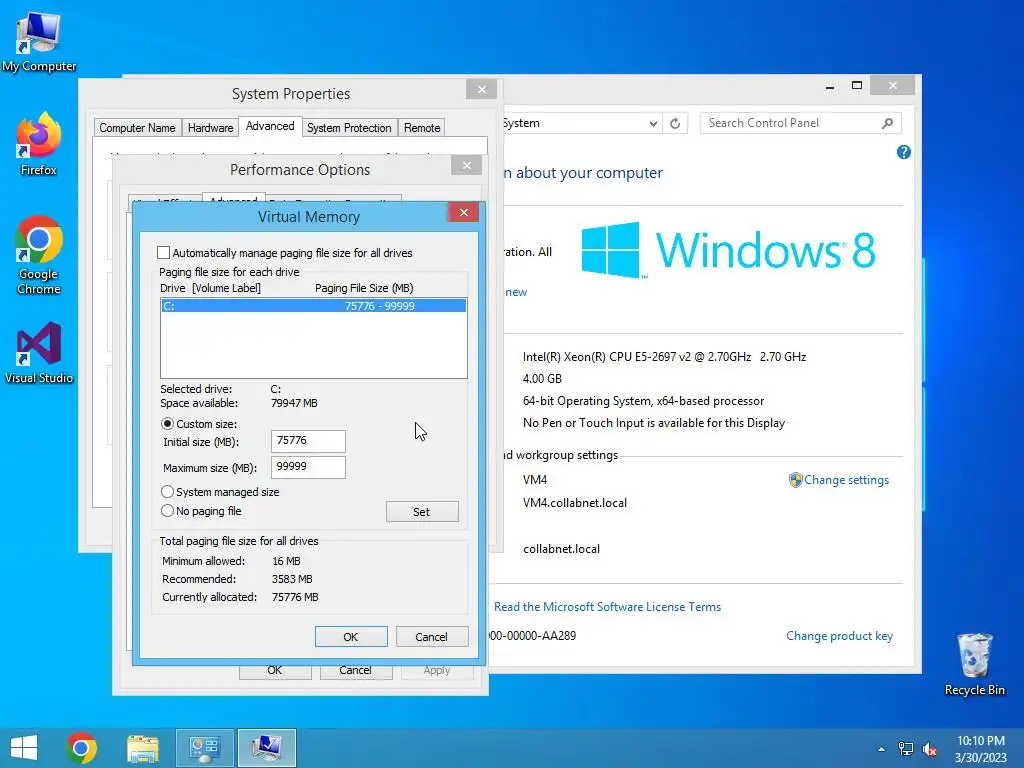Select the Advanced tab in System Properties
This screenshot has height=768, width=1024.
(x=270, y=127)
